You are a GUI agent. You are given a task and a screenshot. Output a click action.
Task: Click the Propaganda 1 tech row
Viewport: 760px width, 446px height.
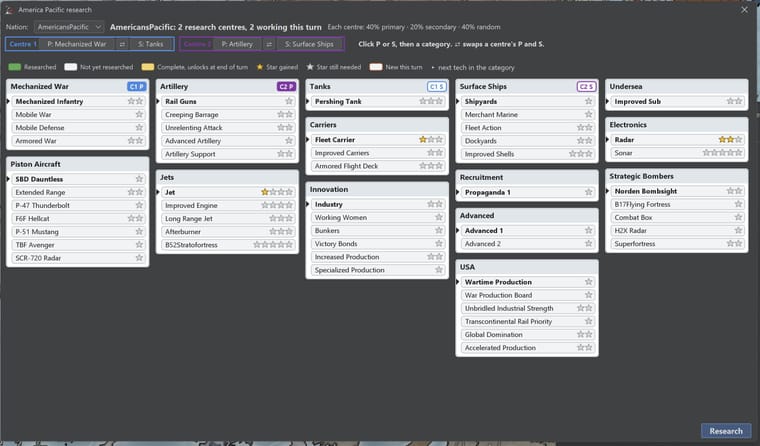527,192
